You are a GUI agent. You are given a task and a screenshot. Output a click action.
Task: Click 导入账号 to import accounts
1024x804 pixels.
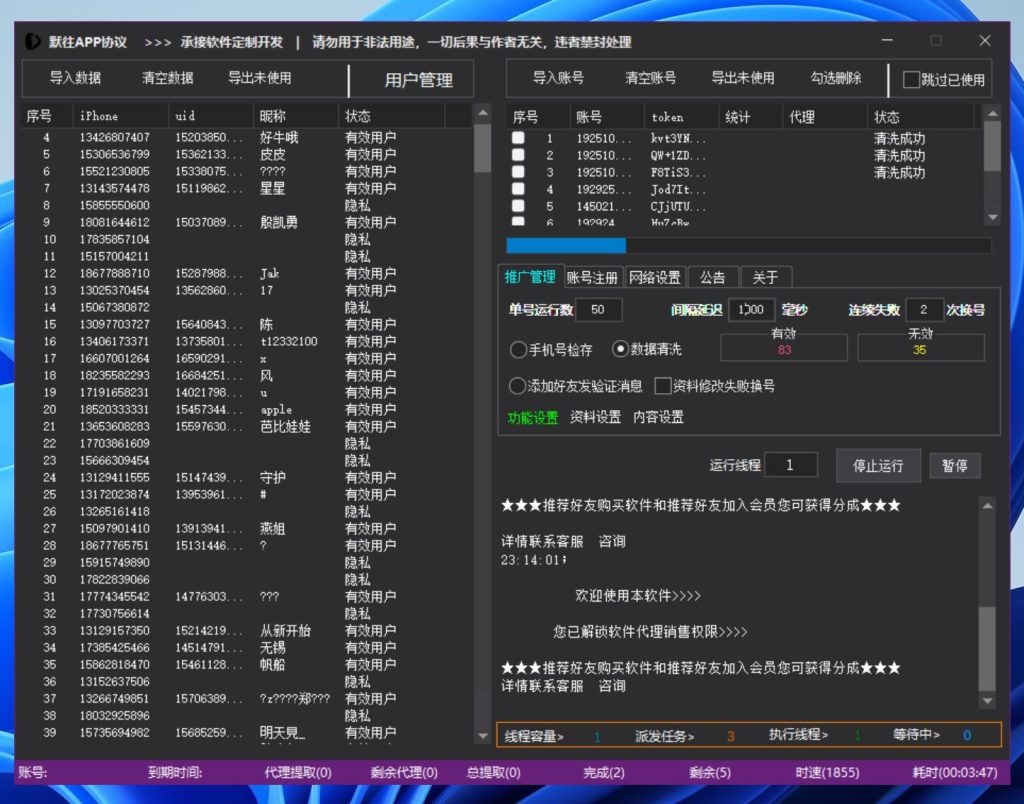click(x=558, y=78)
